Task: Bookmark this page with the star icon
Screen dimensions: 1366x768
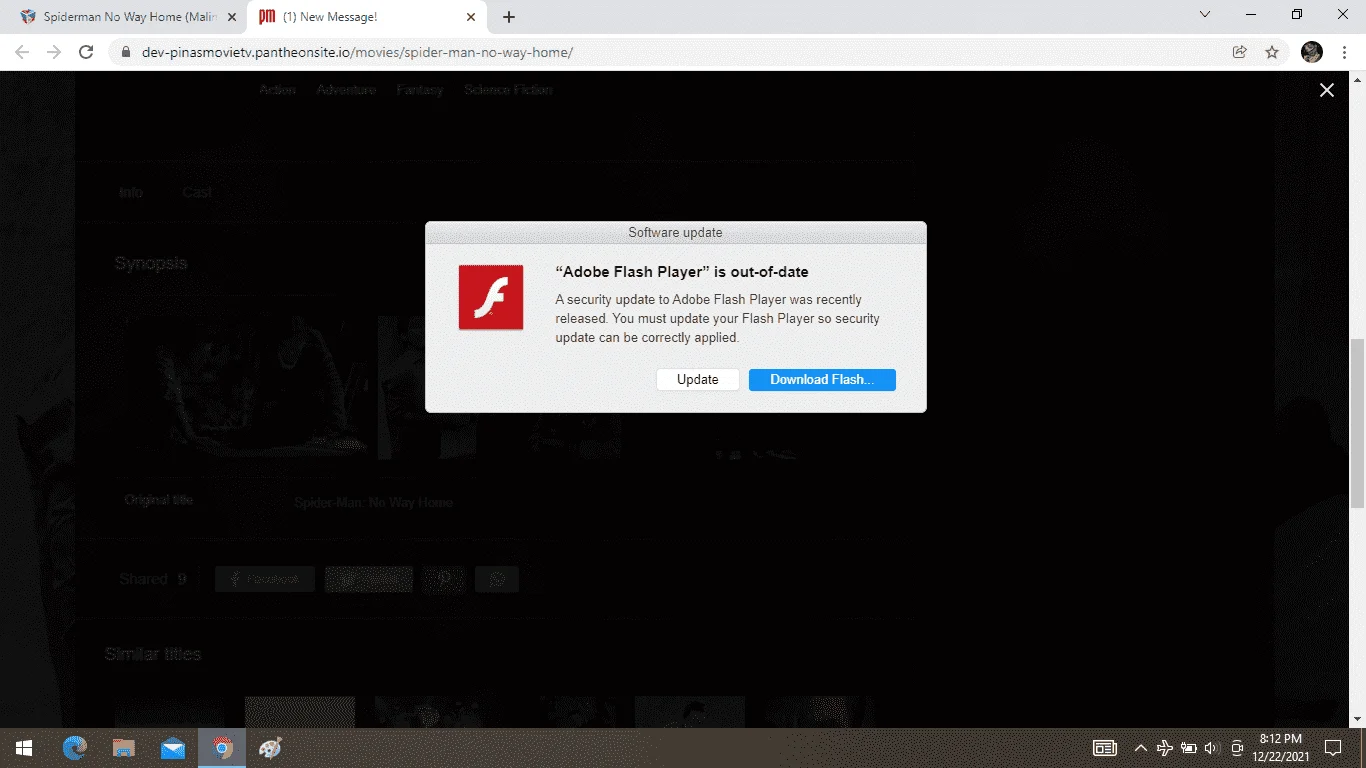Action: point(1272,52)
